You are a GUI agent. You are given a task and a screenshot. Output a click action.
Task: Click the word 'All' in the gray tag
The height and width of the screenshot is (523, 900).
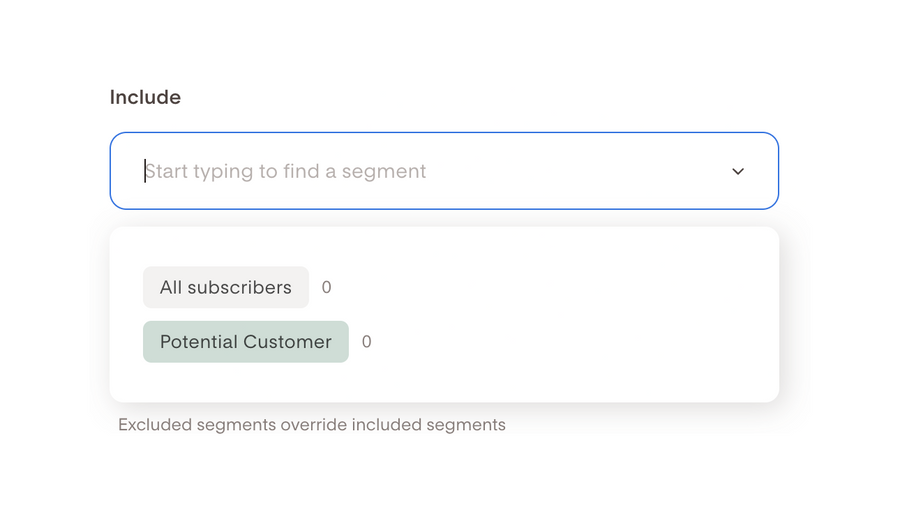pos(171,287)
